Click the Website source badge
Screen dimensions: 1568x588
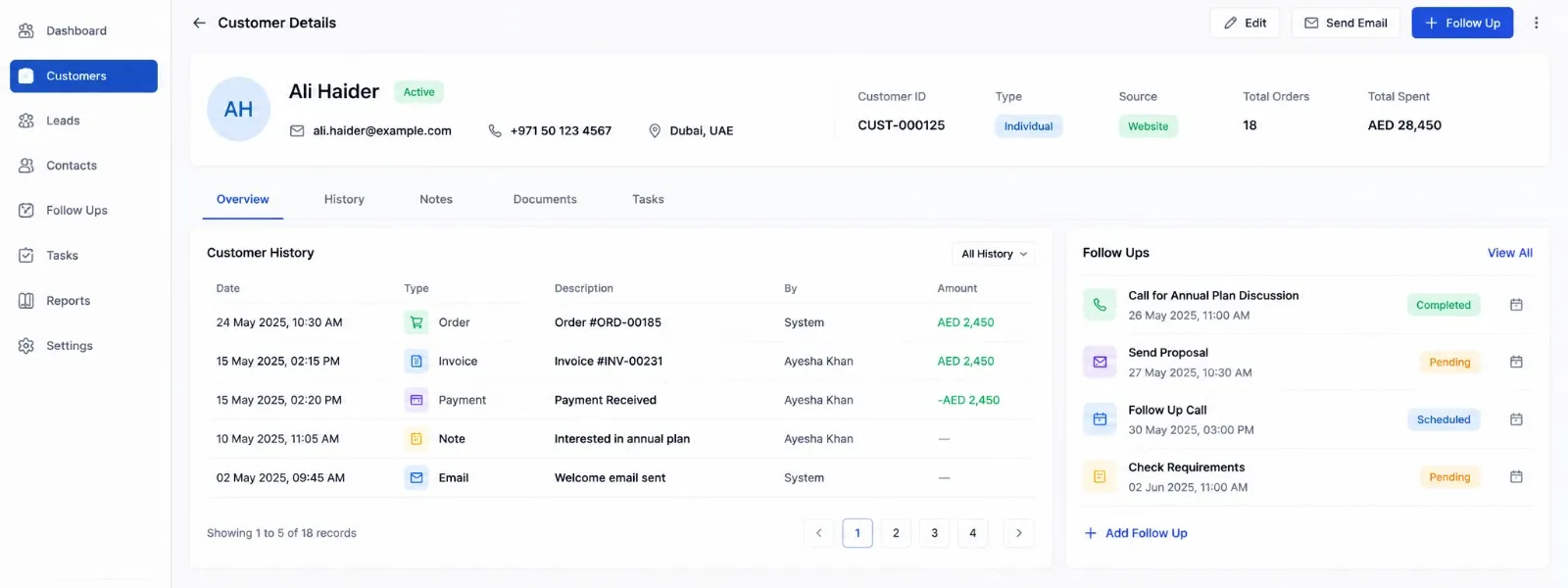pos(1148,126)
